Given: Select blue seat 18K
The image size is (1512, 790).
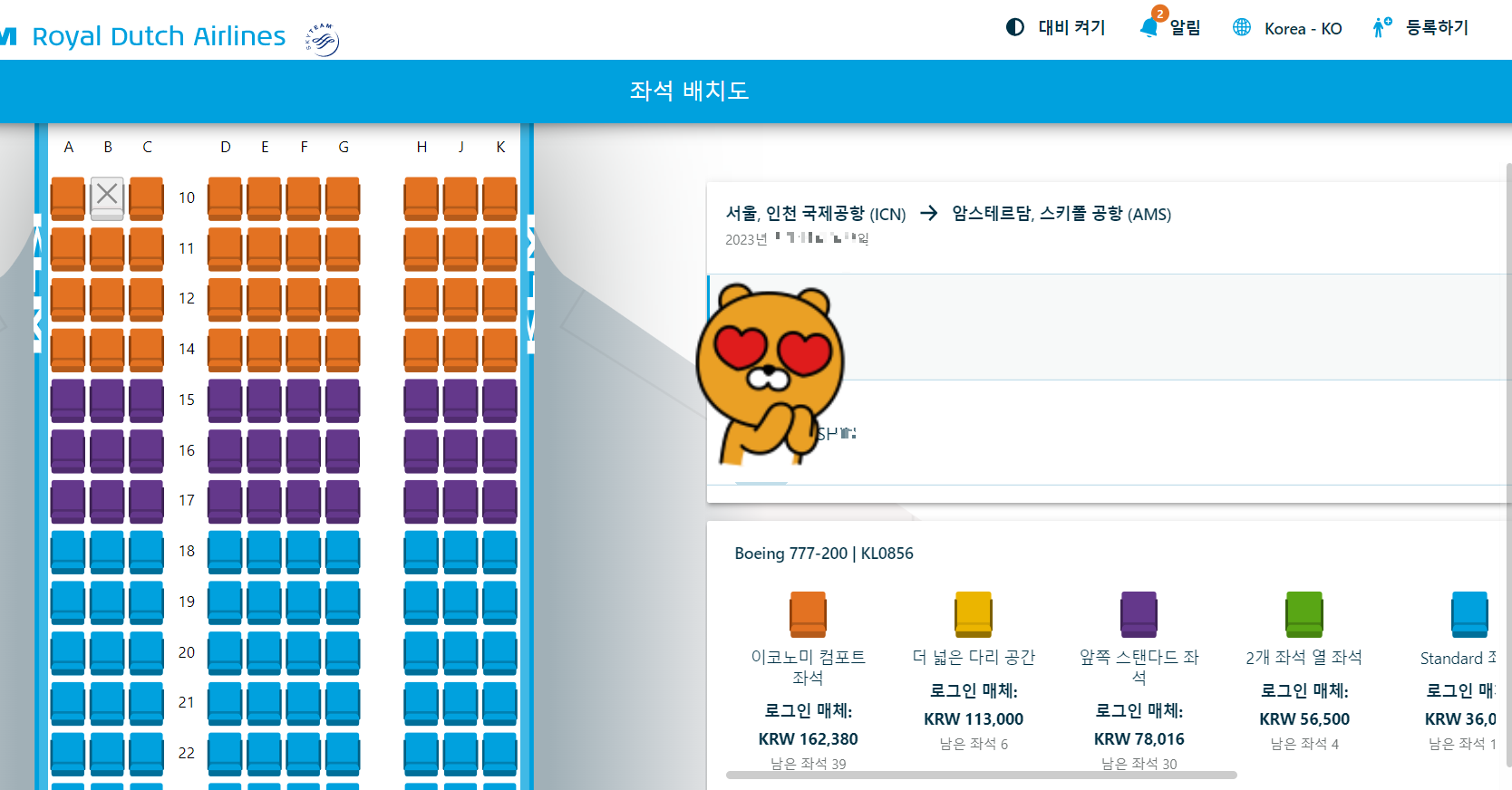Looking at the screenshot, I should 499,553.
